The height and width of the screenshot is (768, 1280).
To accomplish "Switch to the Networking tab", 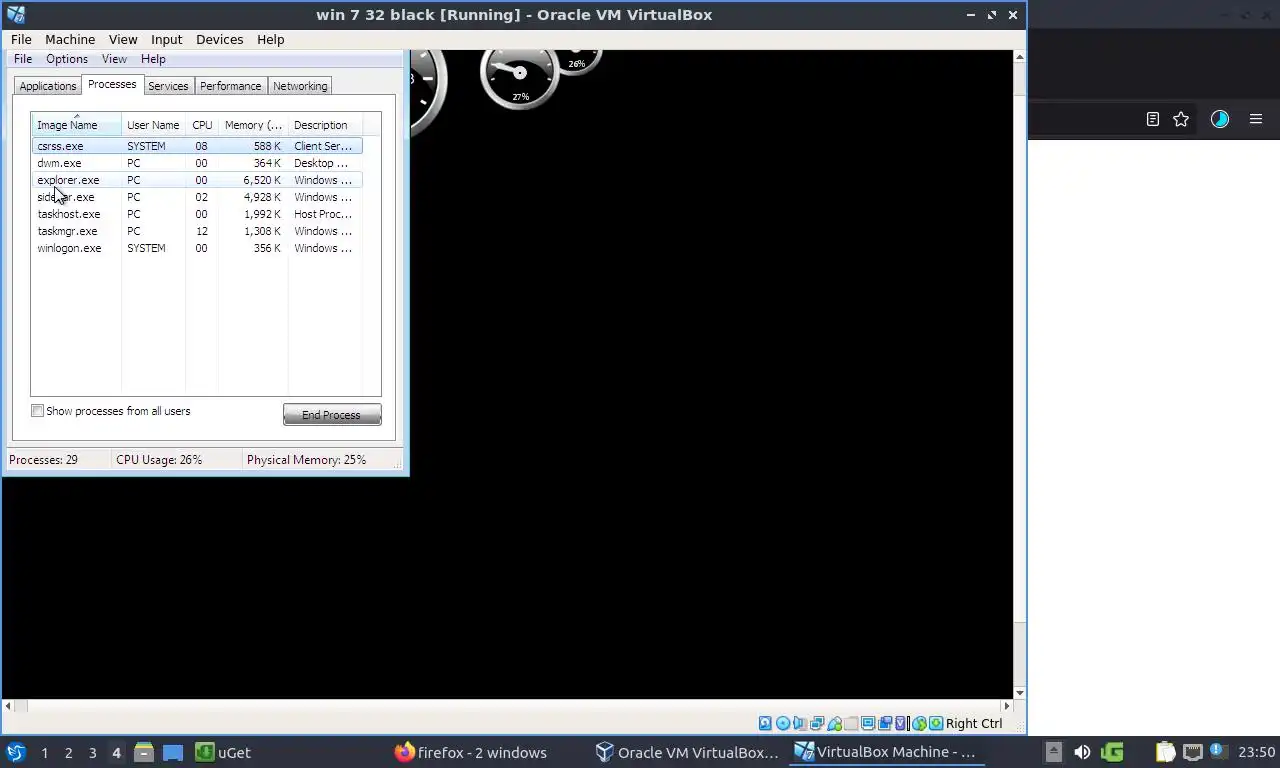I will (x=300, y=86).
